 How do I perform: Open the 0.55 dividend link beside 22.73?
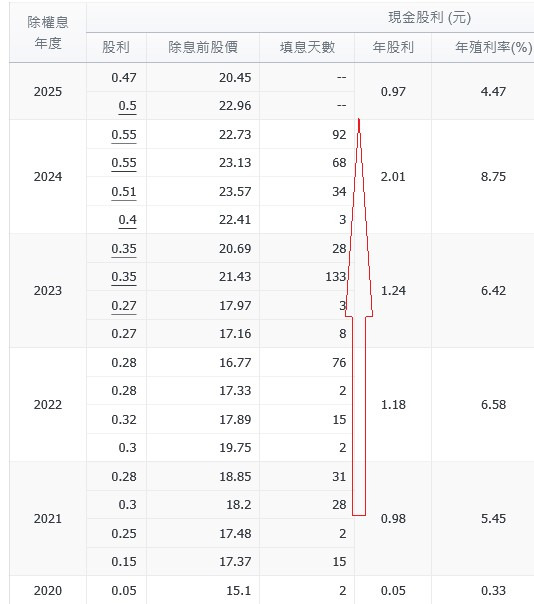(124, 135)
